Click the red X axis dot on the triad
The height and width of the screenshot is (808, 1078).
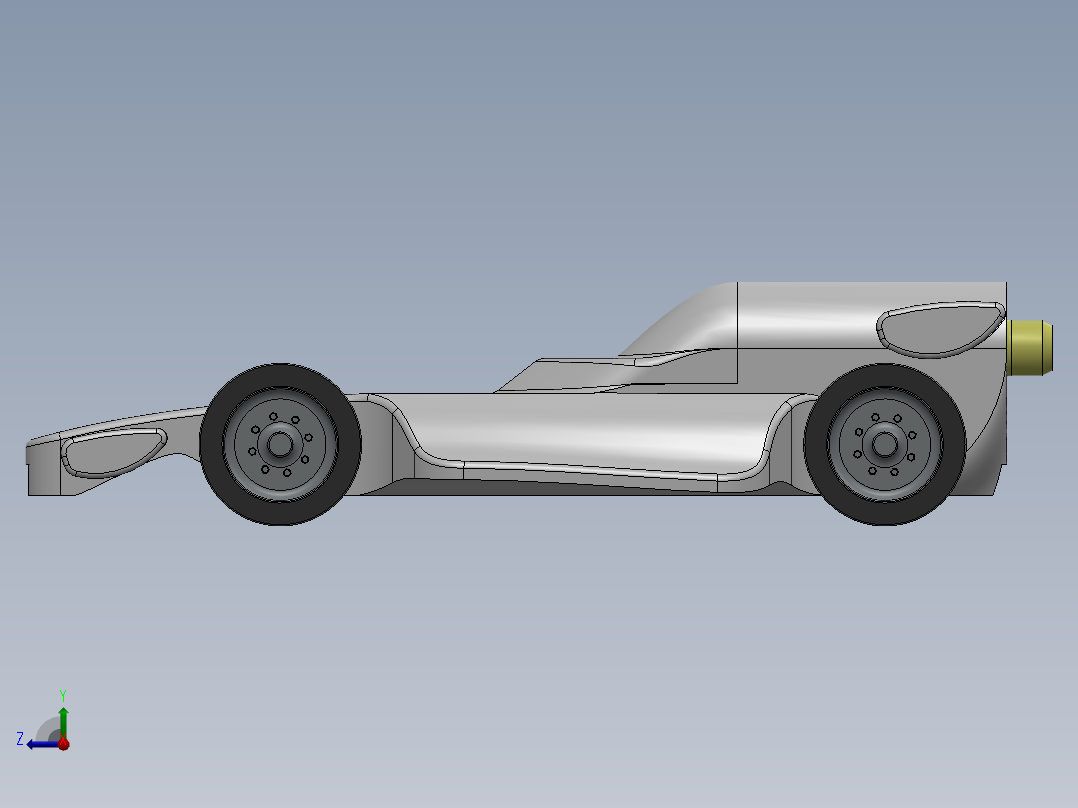(63, 743)
